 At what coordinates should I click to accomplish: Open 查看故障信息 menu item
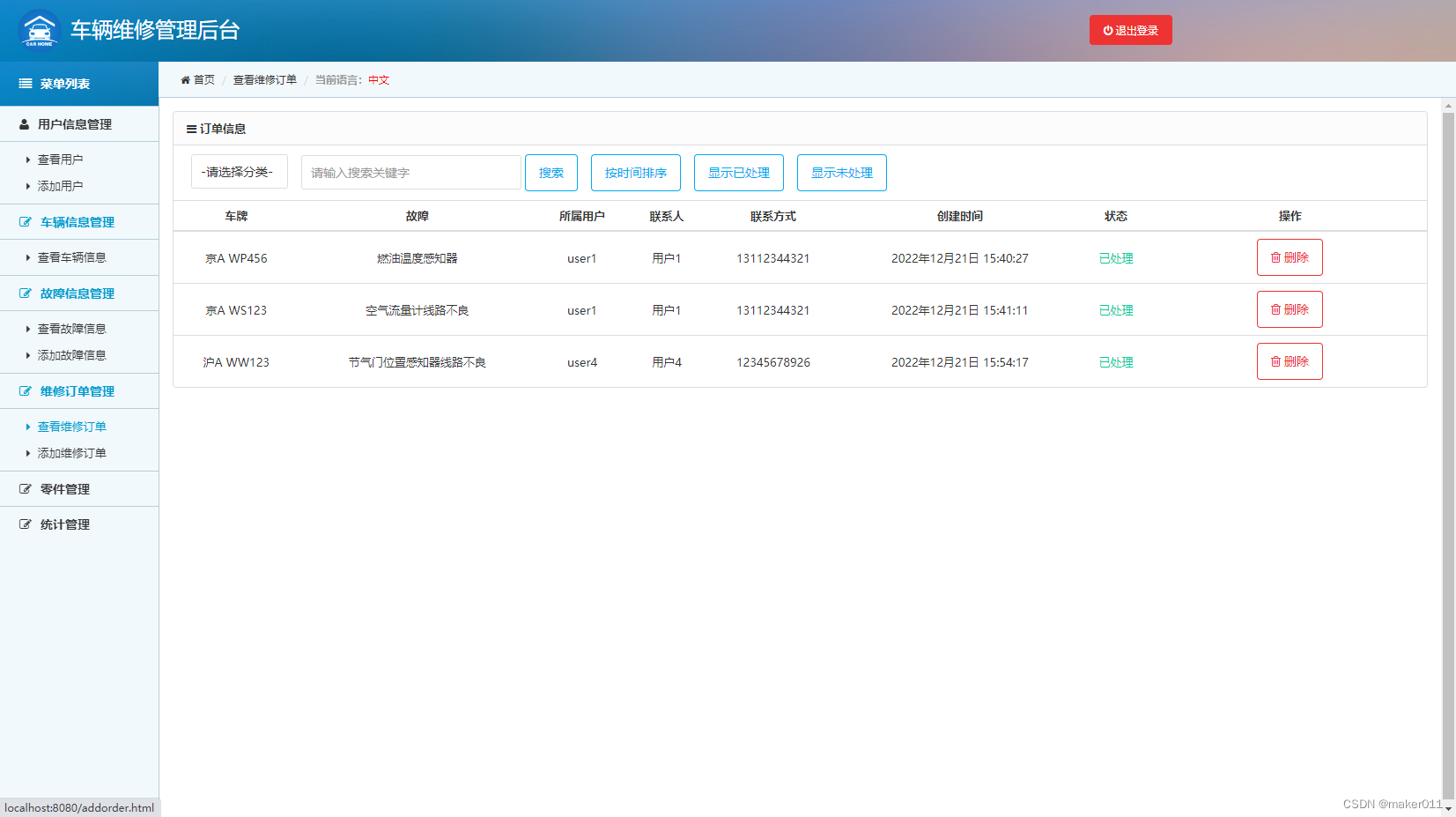pyautogui.click(x=71, y=329)
